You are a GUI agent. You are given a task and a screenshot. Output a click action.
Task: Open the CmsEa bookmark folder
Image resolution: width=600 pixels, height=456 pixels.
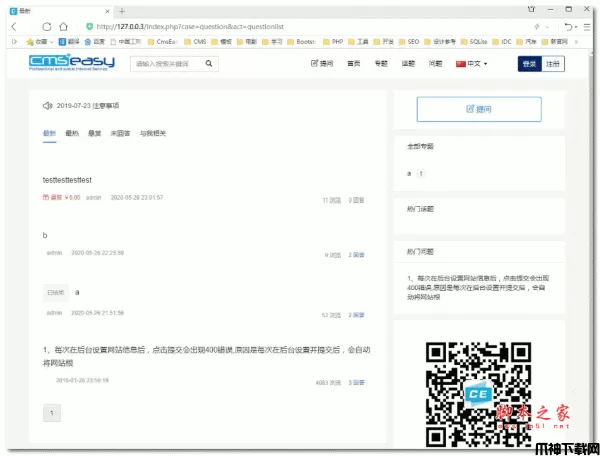[162, 41]
